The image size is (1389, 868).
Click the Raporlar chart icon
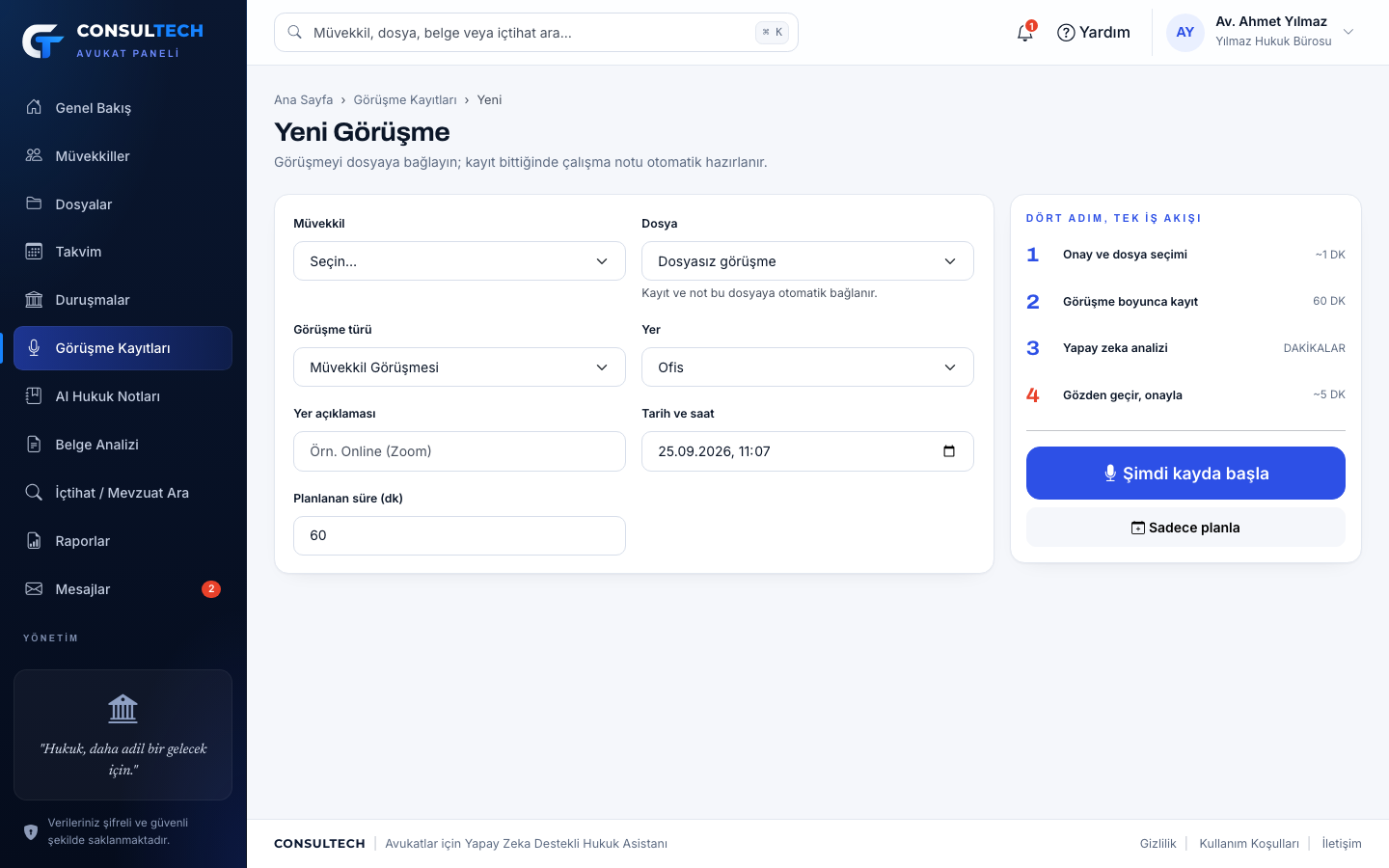pos(34,541)
